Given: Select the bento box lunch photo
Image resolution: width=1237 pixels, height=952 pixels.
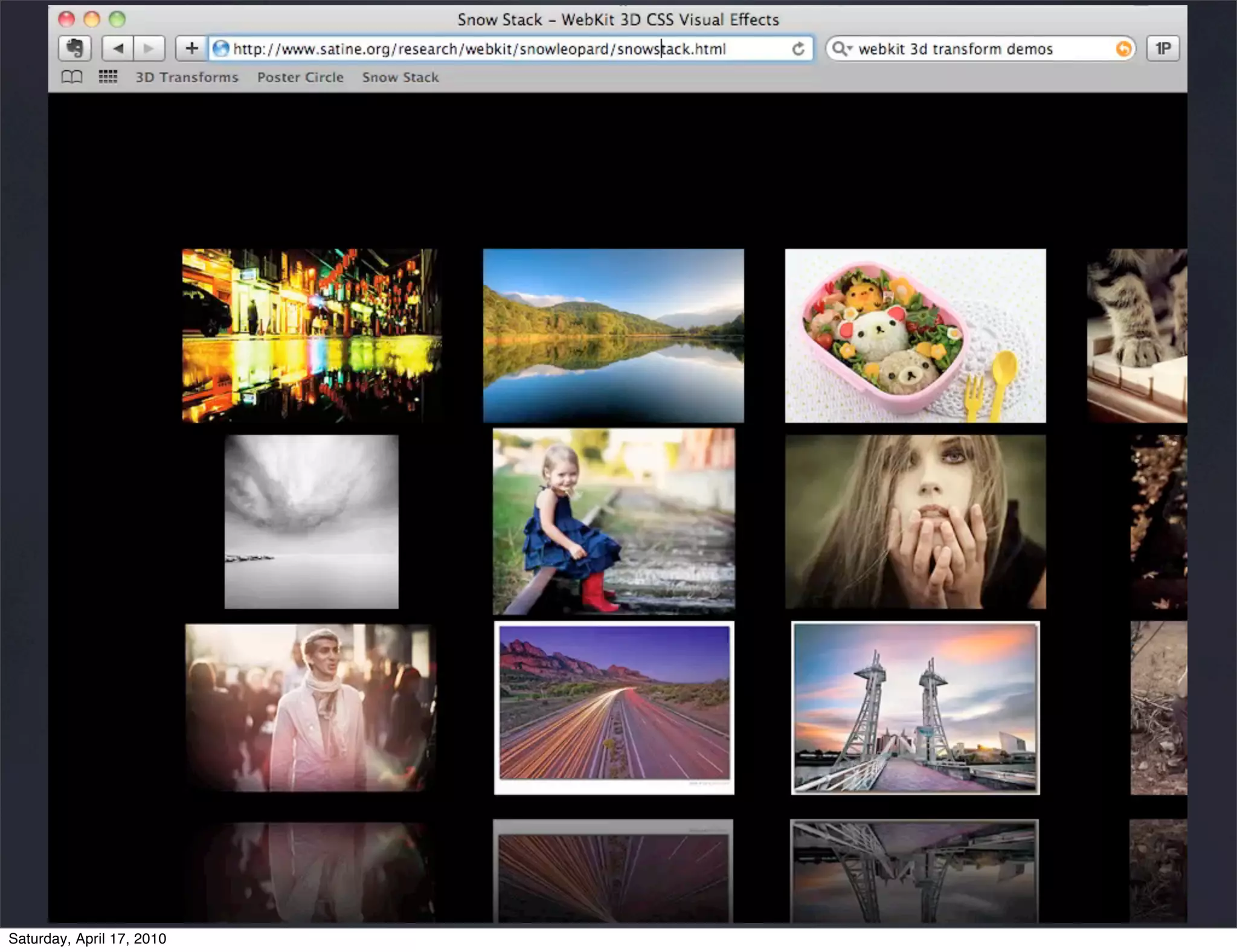Looking at the screenshot, I should pos(915,336).
